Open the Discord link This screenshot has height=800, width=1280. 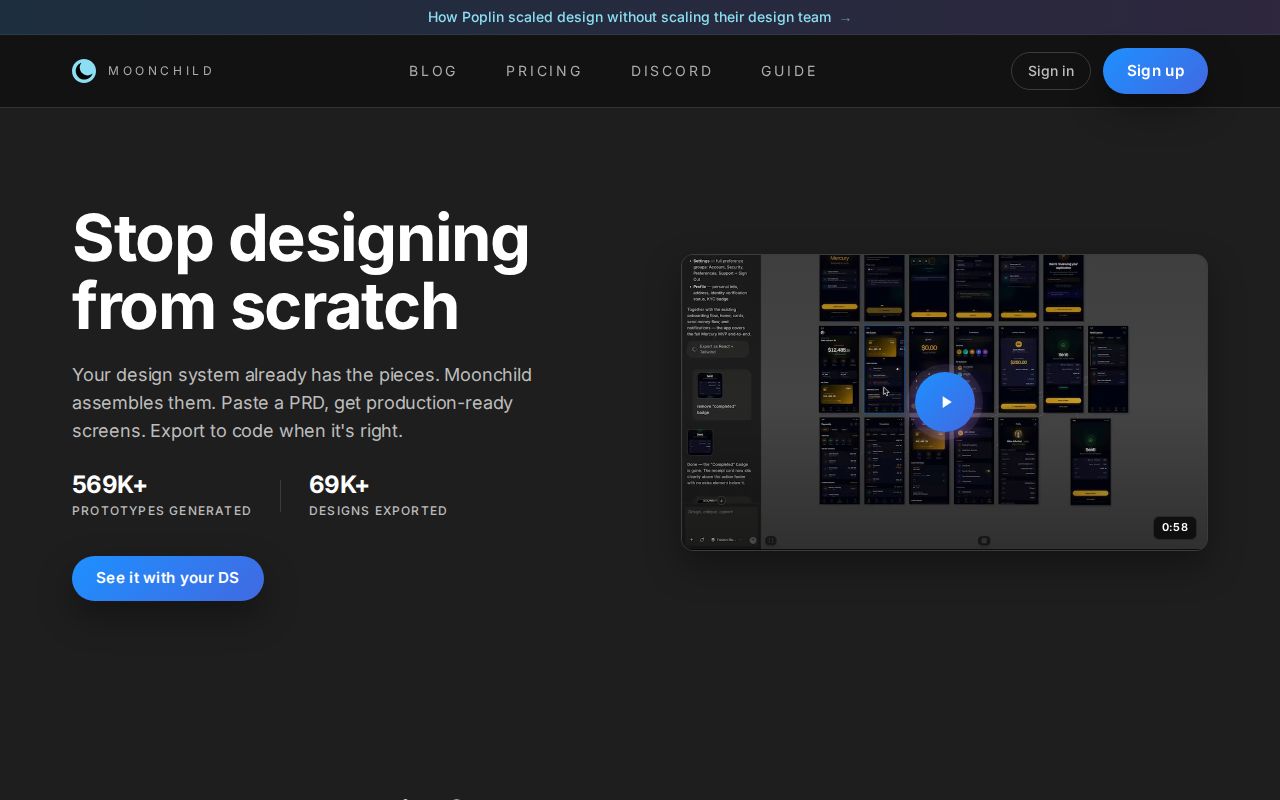coord(672,71)
